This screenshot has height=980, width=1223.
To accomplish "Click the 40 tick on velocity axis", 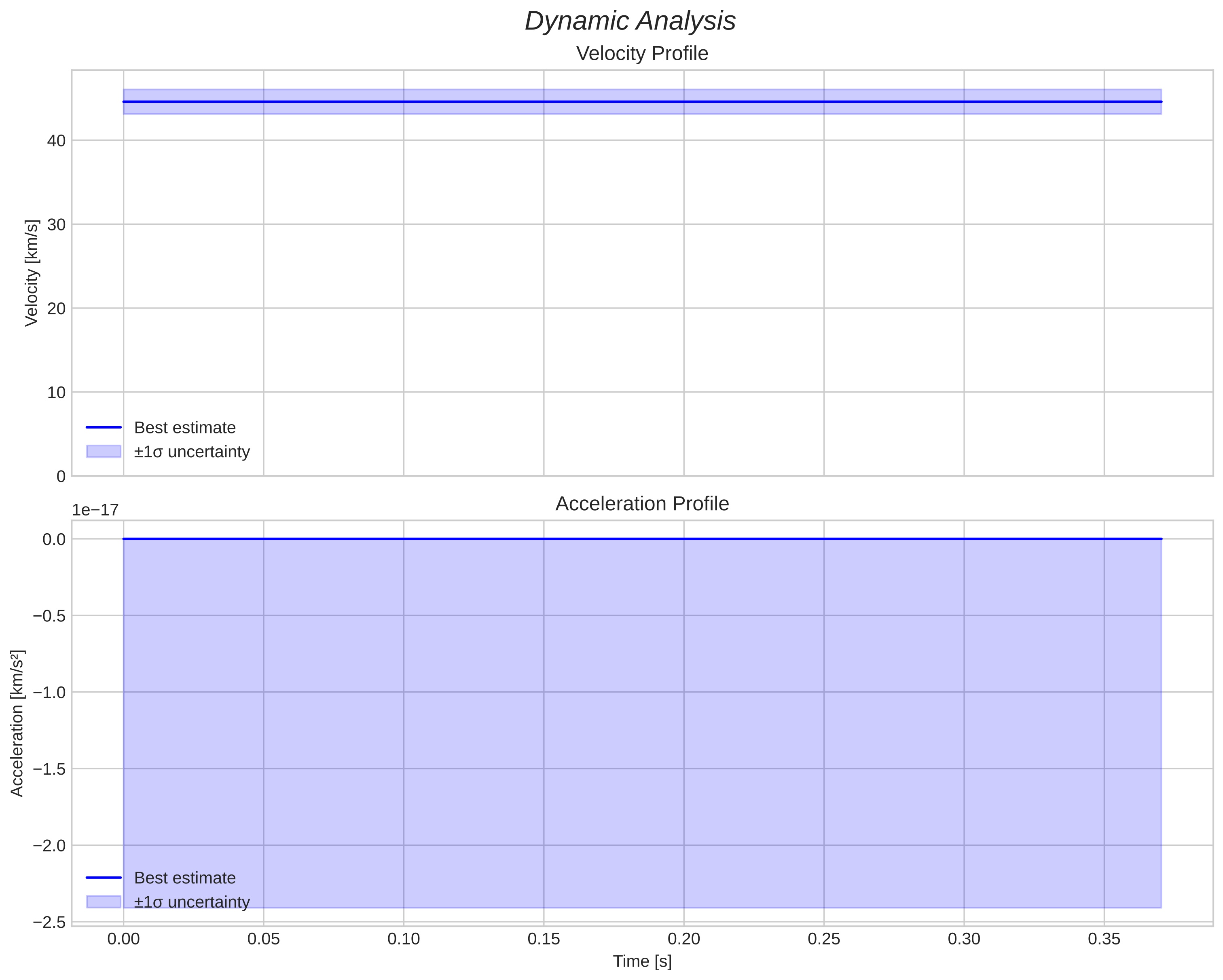I will coord(56,141).
